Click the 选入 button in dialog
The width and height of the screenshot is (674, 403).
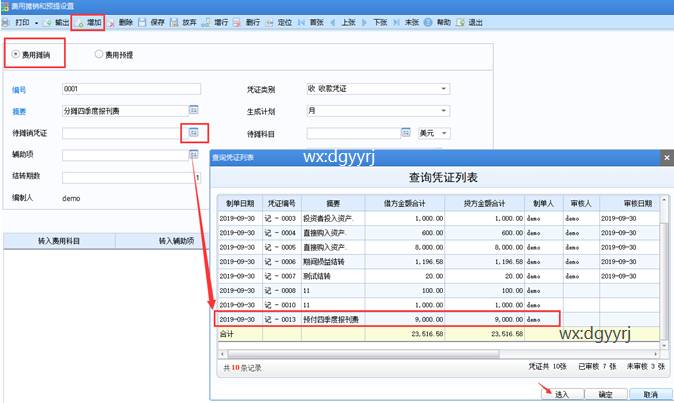tap(561, 394)
